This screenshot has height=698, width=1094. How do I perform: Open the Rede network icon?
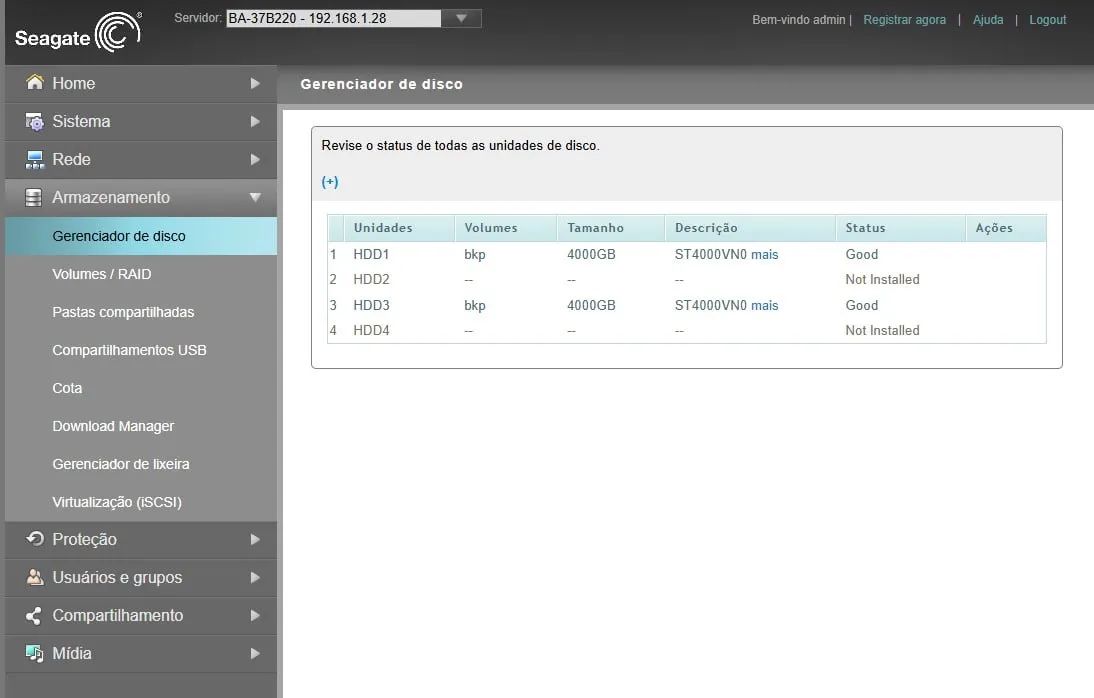pyautogui.click(x=34, y=159)
